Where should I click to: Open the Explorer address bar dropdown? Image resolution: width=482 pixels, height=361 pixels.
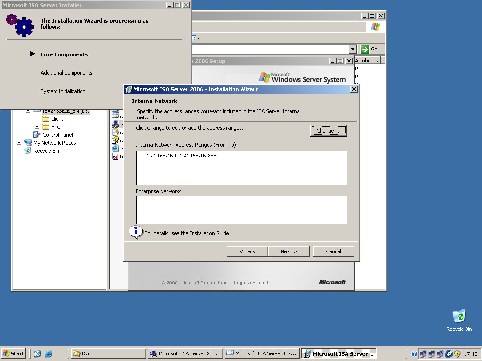pos(353,49)
